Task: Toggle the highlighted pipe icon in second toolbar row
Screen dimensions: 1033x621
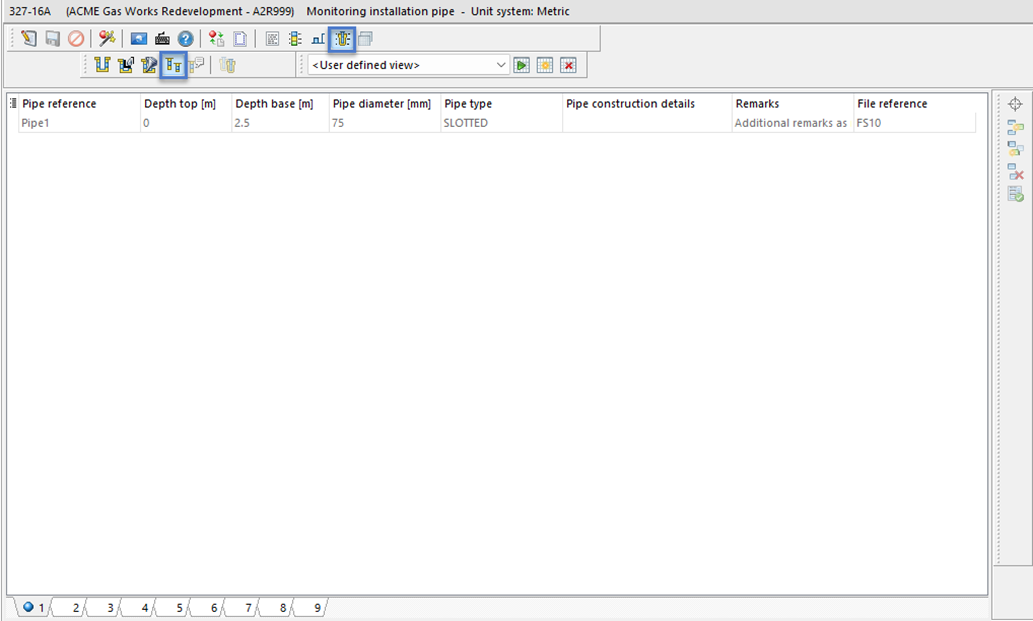Action: point(174,66)
